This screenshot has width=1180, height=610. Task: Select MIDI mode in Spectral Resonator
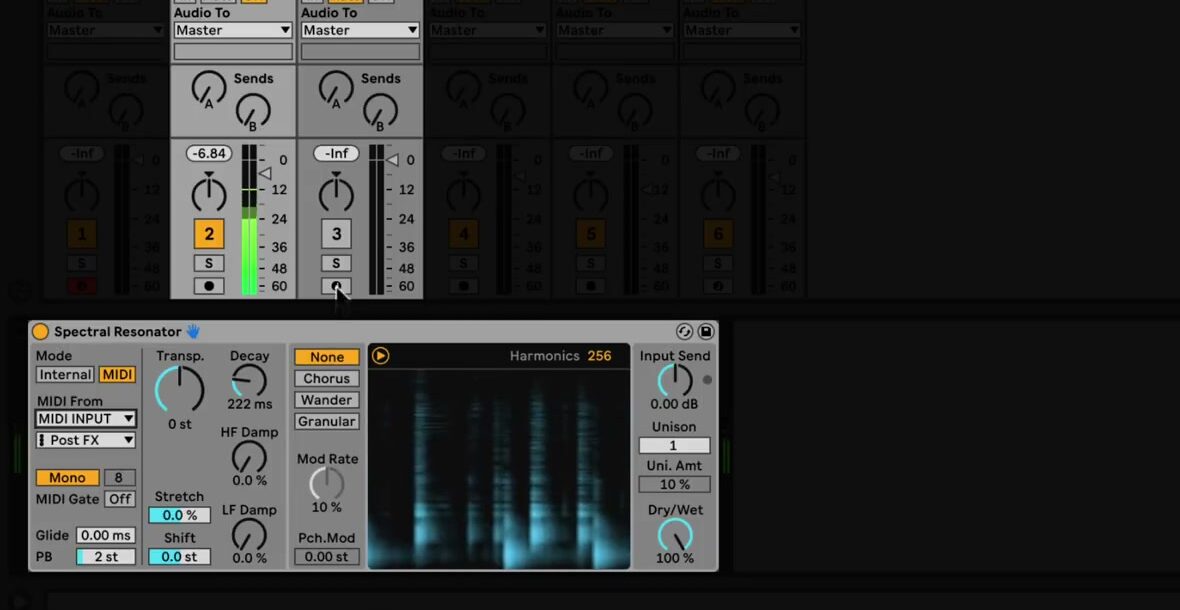pyautogui.click(x=117, y=375)
